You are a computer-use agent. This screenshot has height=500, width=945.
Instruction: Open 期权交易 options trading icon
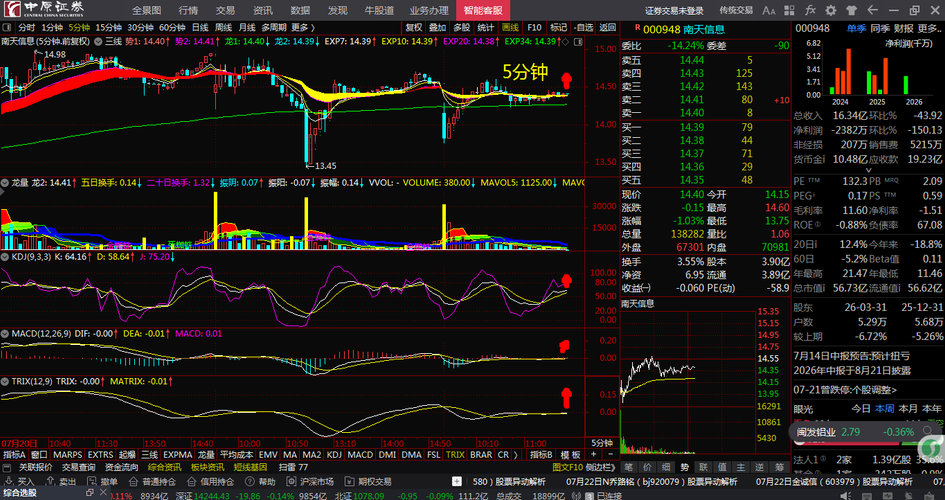coord(349,481)
